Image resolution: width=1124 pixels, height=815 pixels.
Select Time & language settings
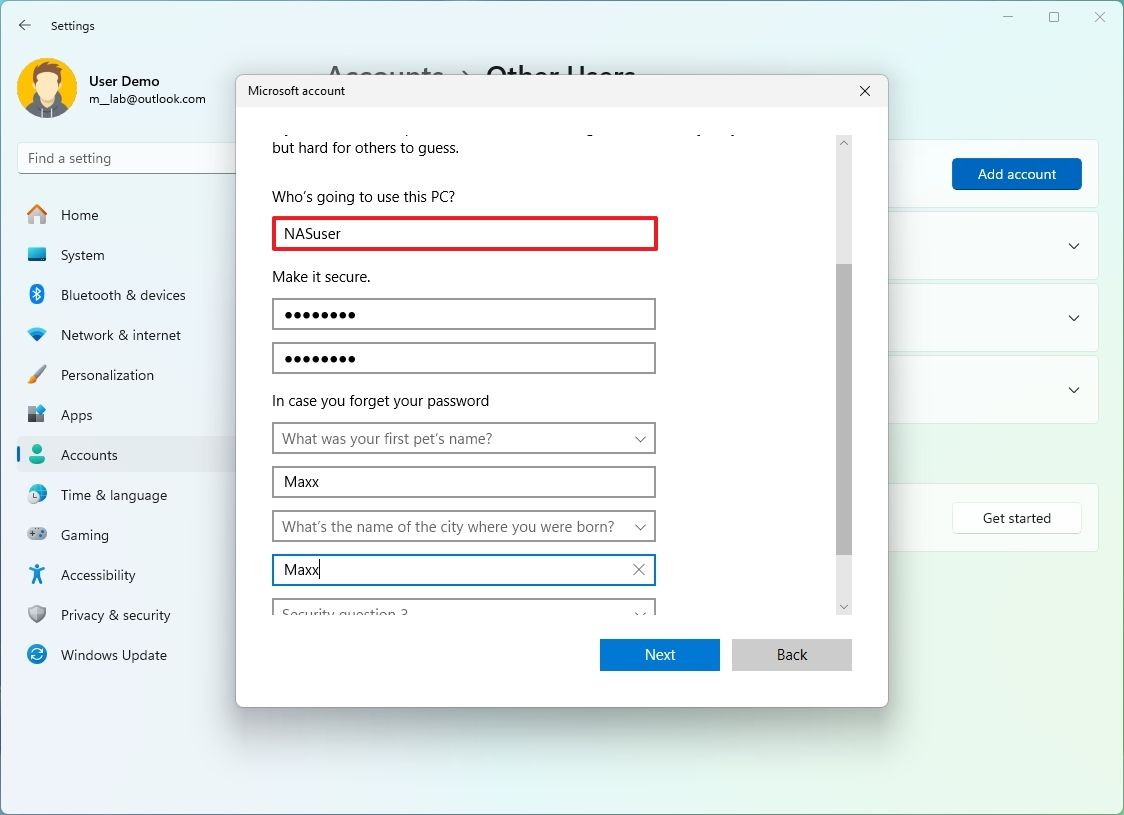tap(113, 495)
